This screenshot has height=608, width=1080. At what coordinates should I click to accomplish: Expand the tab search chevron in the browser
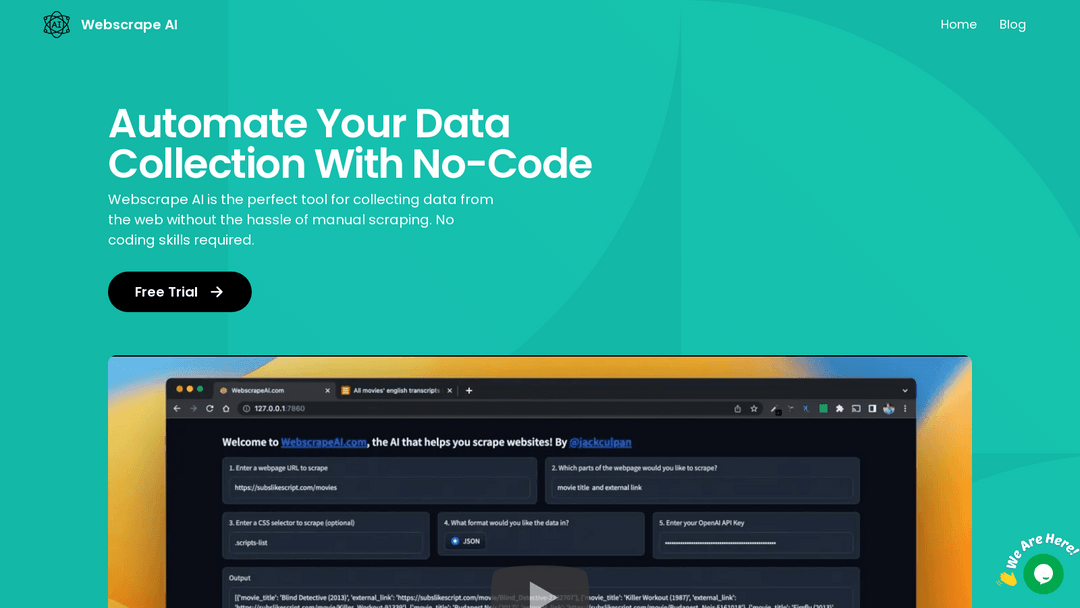(x=905, y=390)
